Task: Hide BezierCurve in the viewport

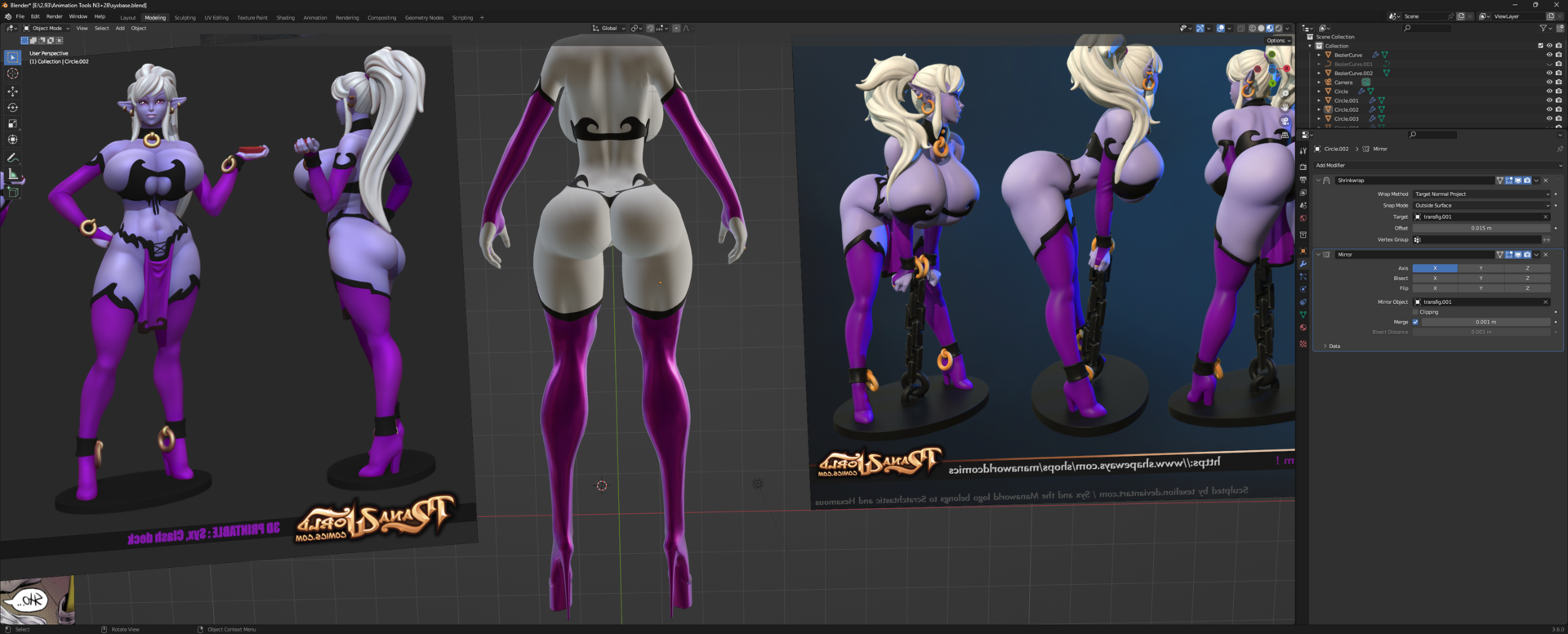Action: (x=1549, y=55)
